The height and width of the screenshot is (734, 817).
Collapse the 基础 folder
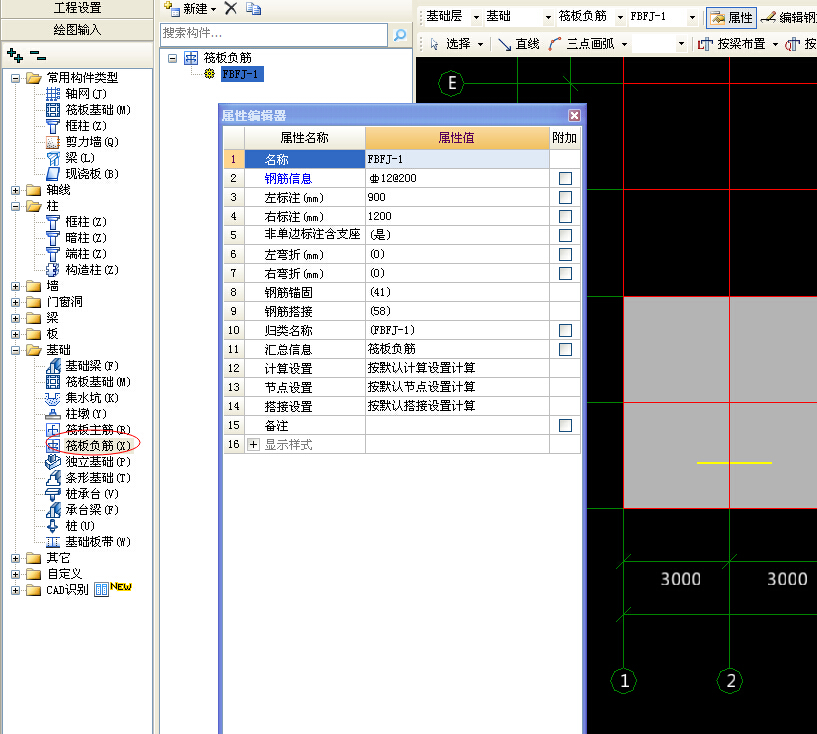(15, 350)
